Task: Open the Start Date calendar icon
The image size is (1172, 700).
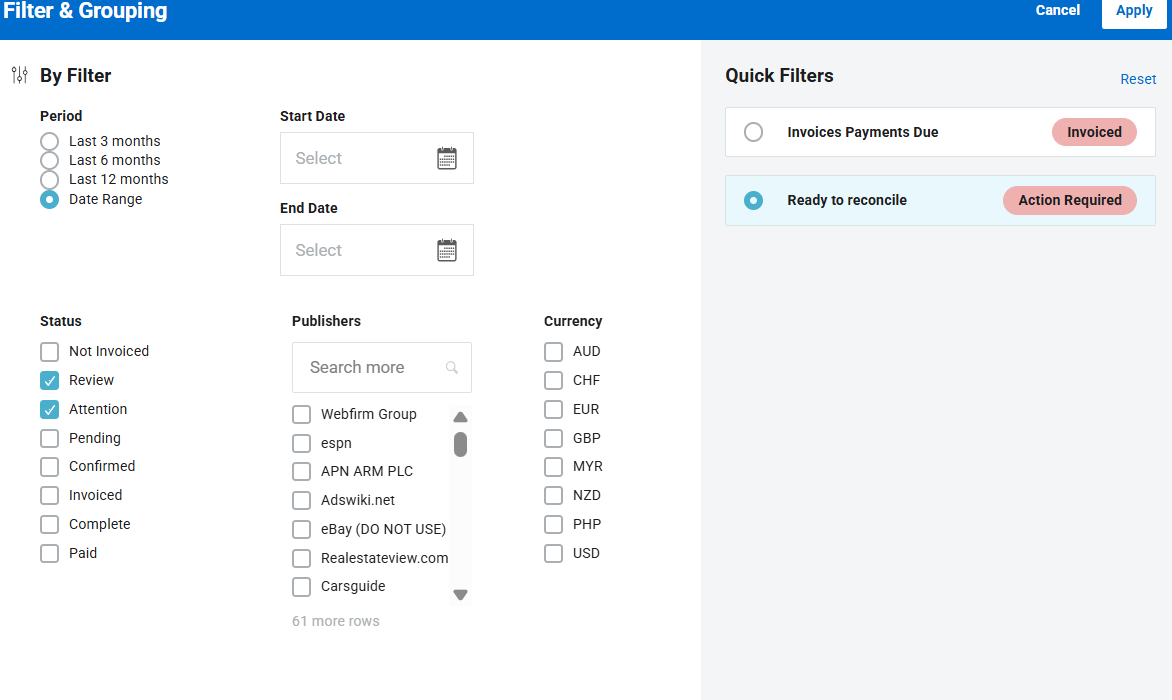Action: coord(447,158)
